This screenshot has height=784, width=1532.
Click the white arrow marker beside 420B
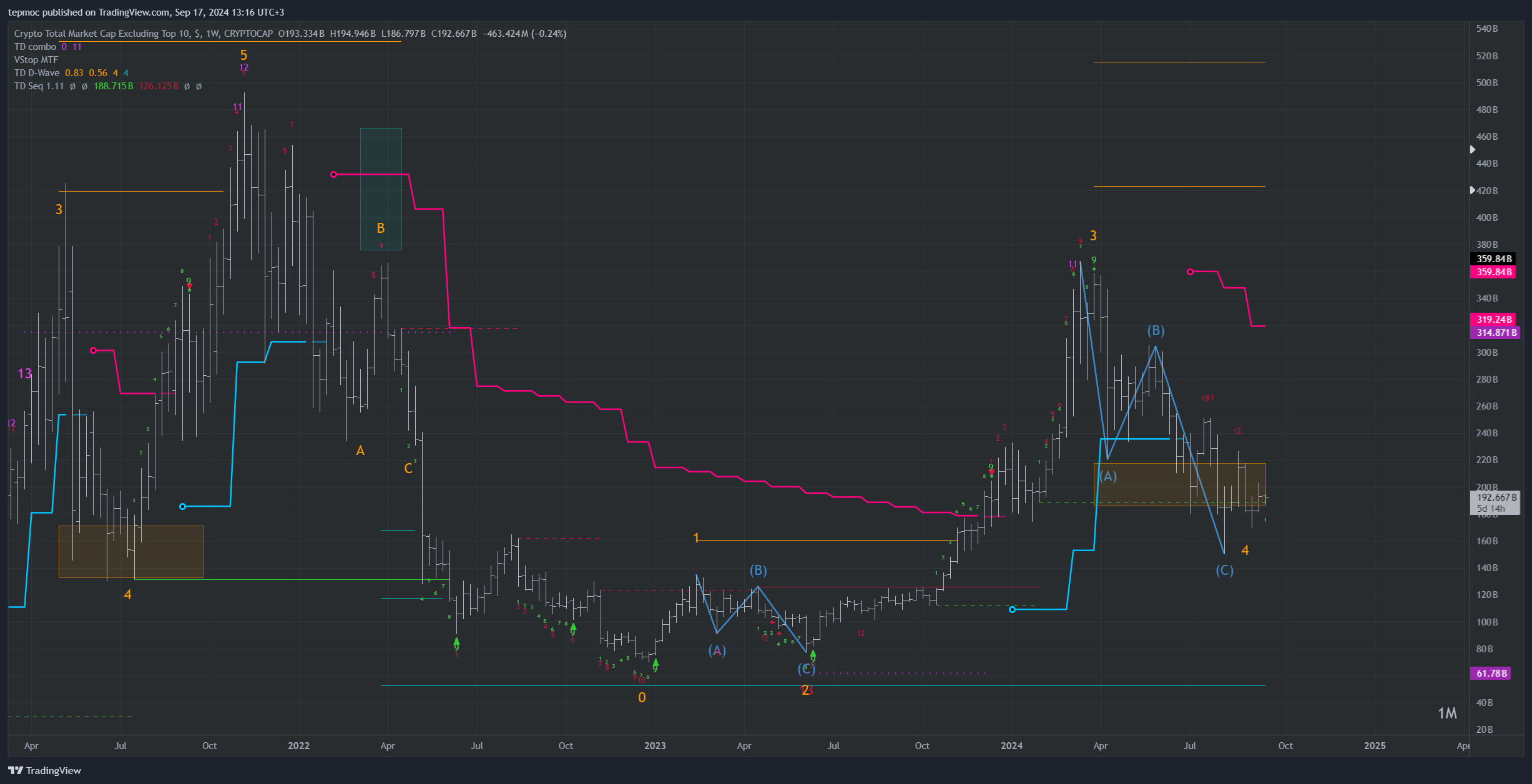point(1472,190)
